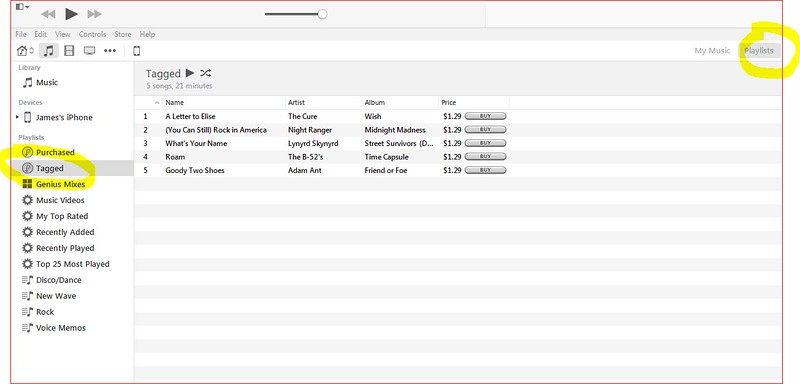Click artist The Cure
The width and height of the screenshot is (800, 384).
tap(303, 116)
